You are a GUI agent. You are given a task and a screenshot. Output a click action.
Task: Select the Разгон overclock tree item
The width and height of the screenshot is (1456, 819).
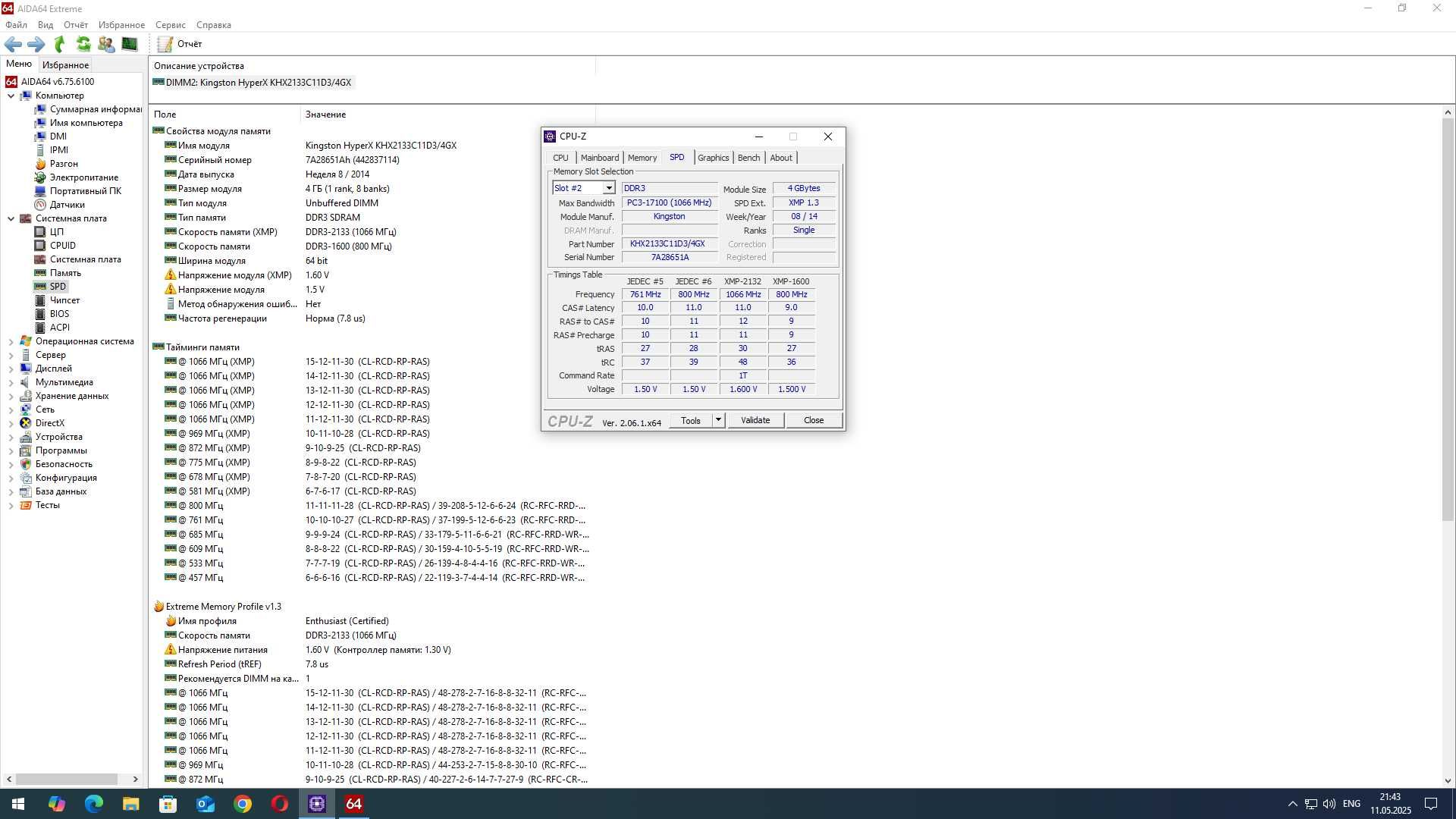64,164
